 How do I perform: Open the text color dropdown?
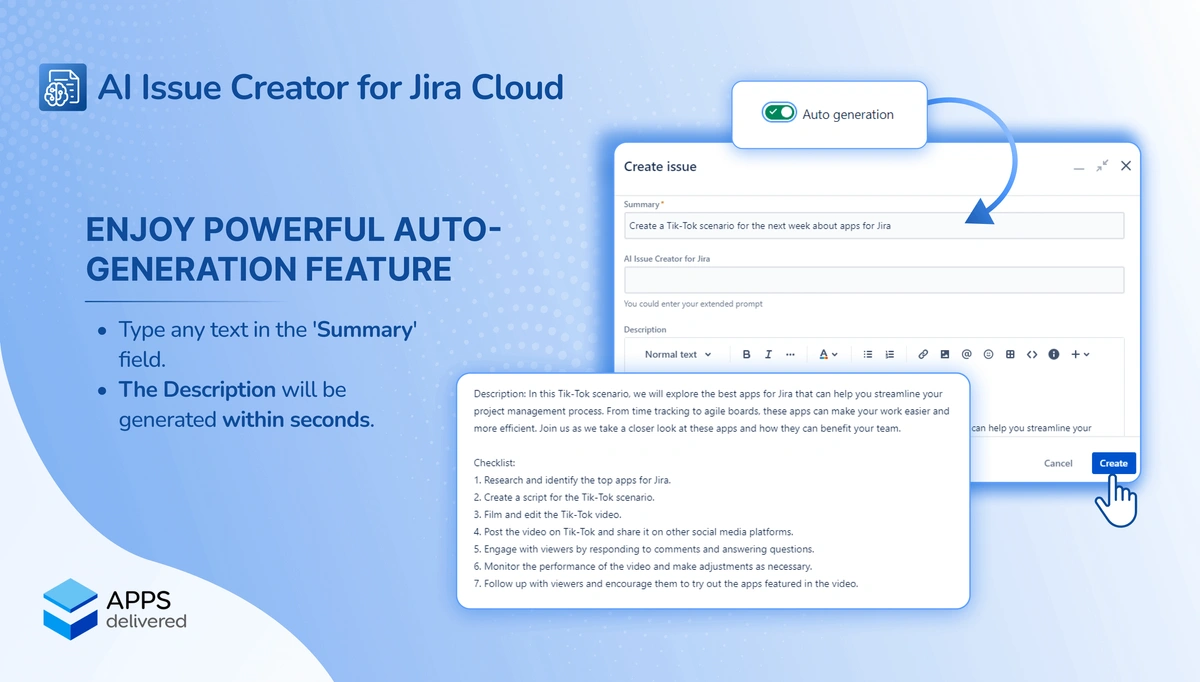click(x=828, y=354)
